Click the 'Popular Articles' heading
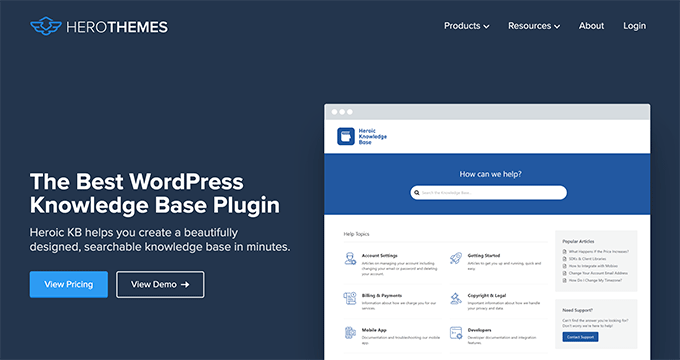Image resolution: width=680 pixels, height=360 pixels. [x=579, y=242]
